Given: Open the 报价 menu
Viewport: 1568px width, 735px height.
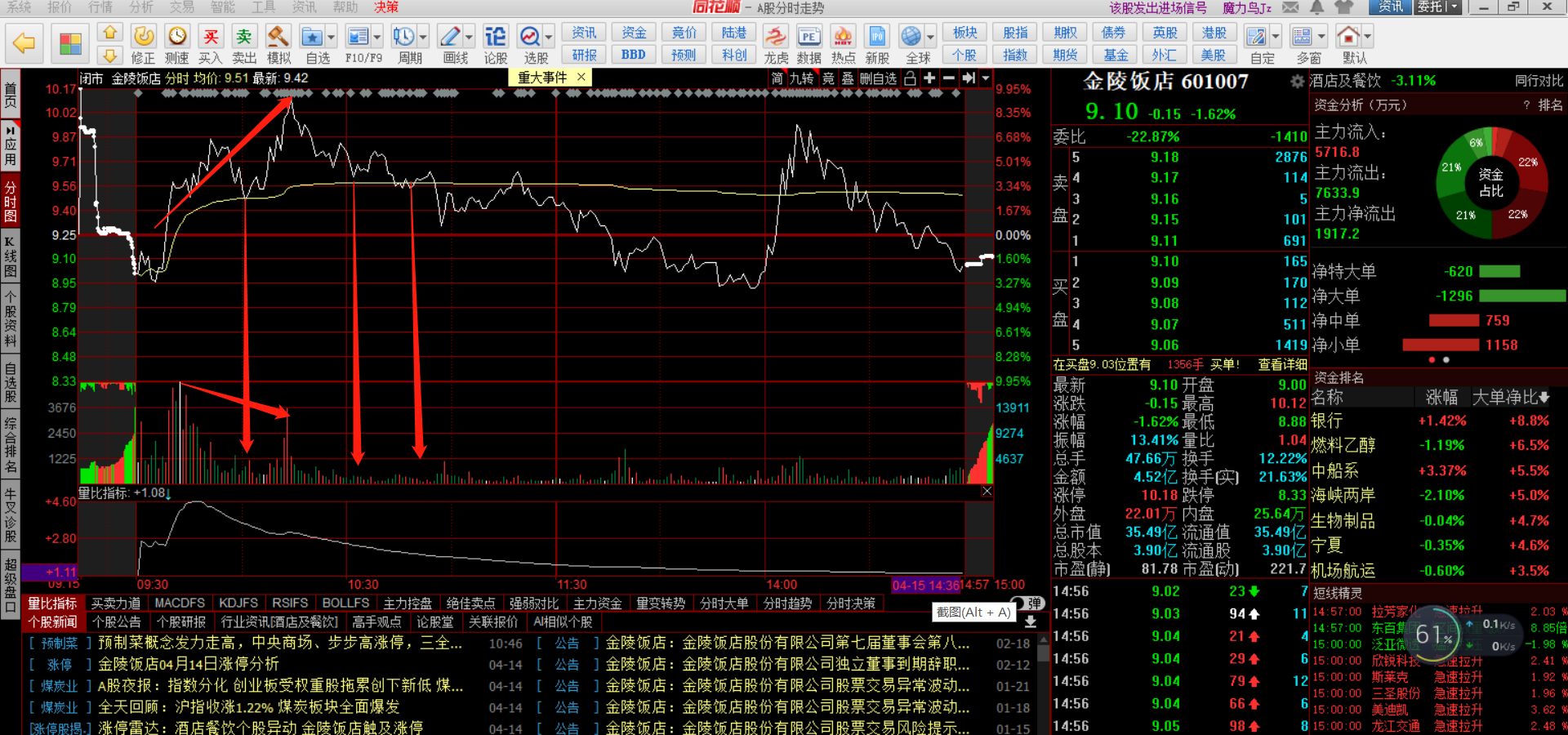Looking at the screenshot, I should pyautogui.click(x=60, y=7).
